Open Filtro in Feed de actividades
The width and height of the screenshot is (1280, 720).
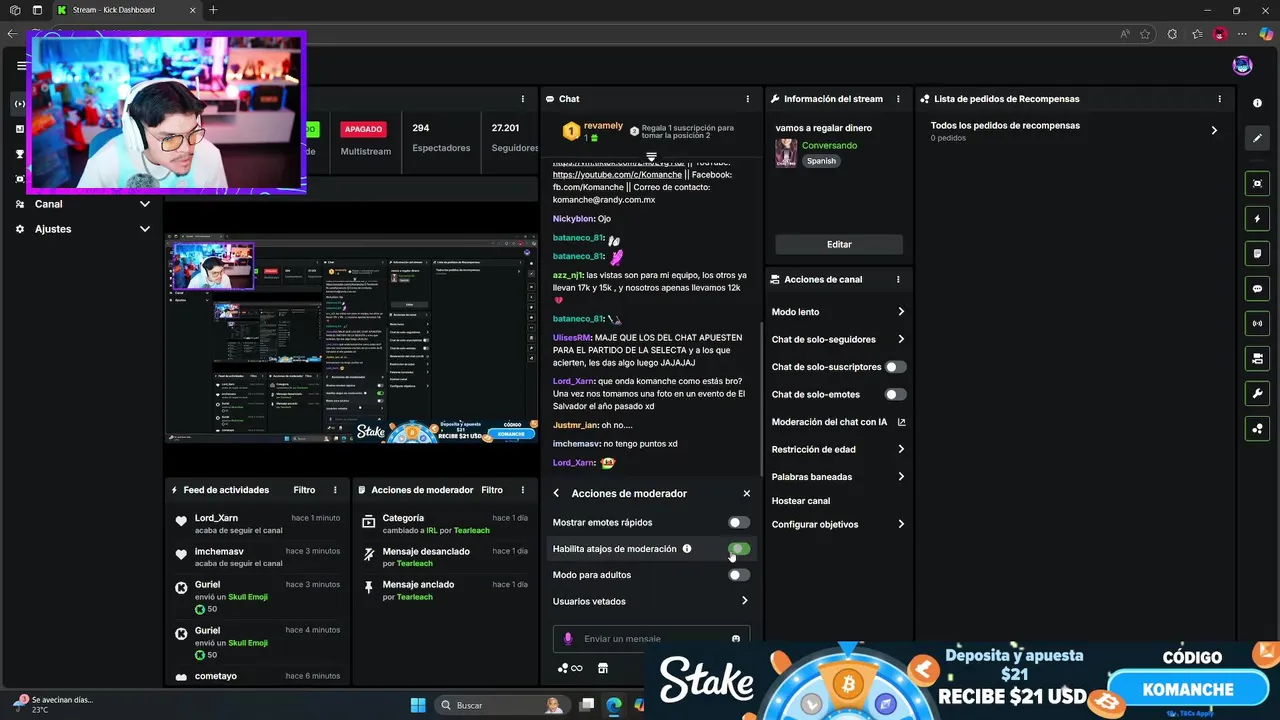[x=304, y=490]
